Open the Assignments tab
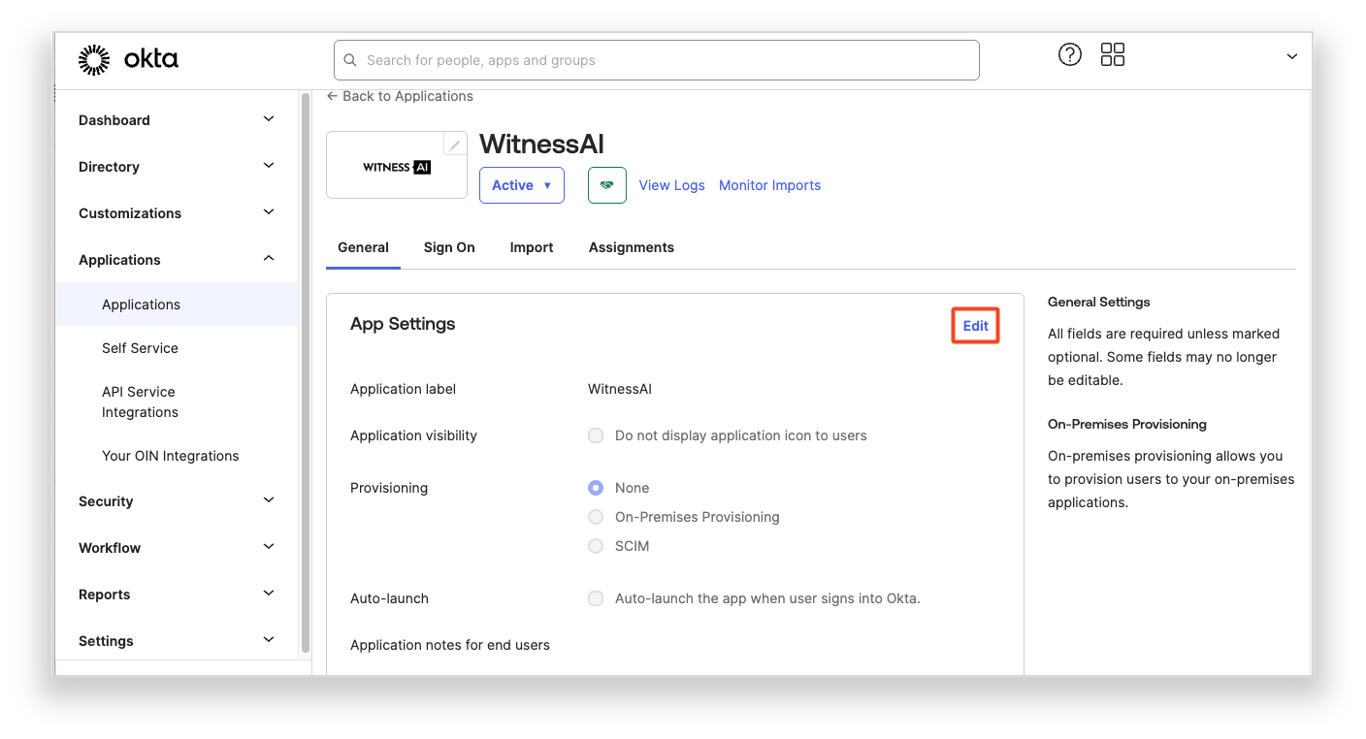This screenshot has width=1366, height=739. tap(631, 247)
